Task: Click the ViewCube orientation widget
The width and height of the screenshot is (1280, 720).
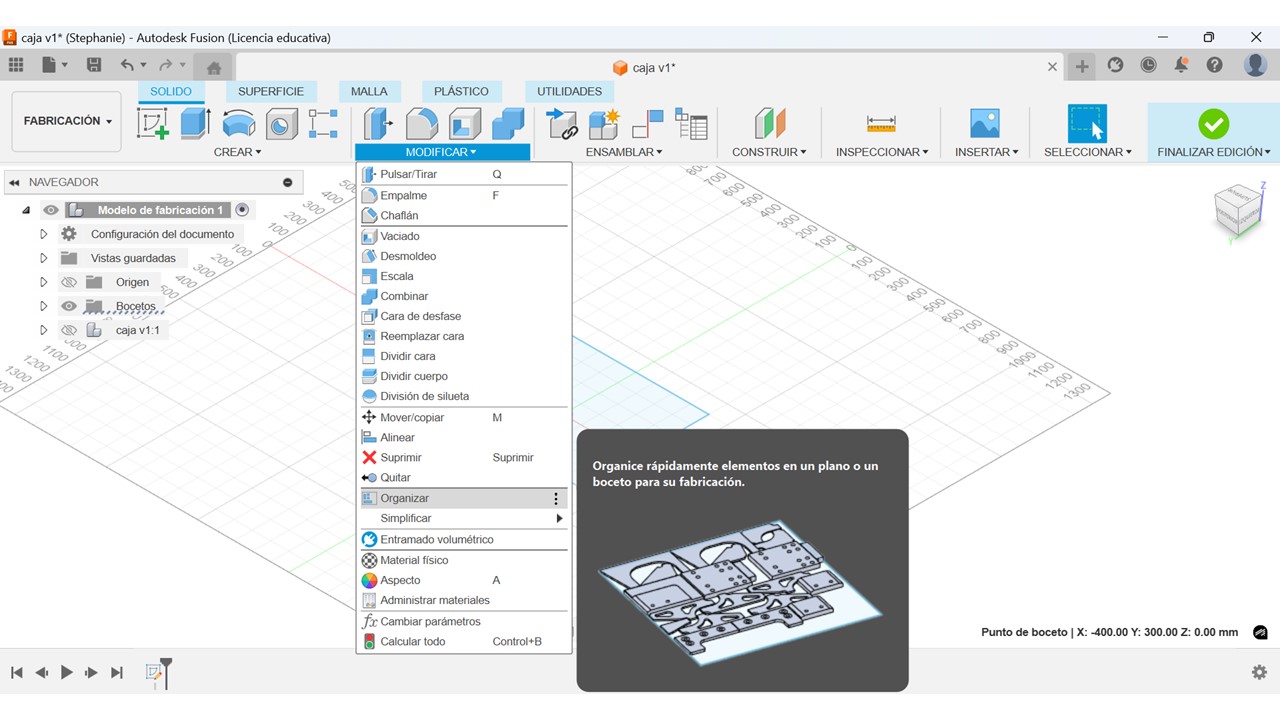Action: coord(1237,210)
